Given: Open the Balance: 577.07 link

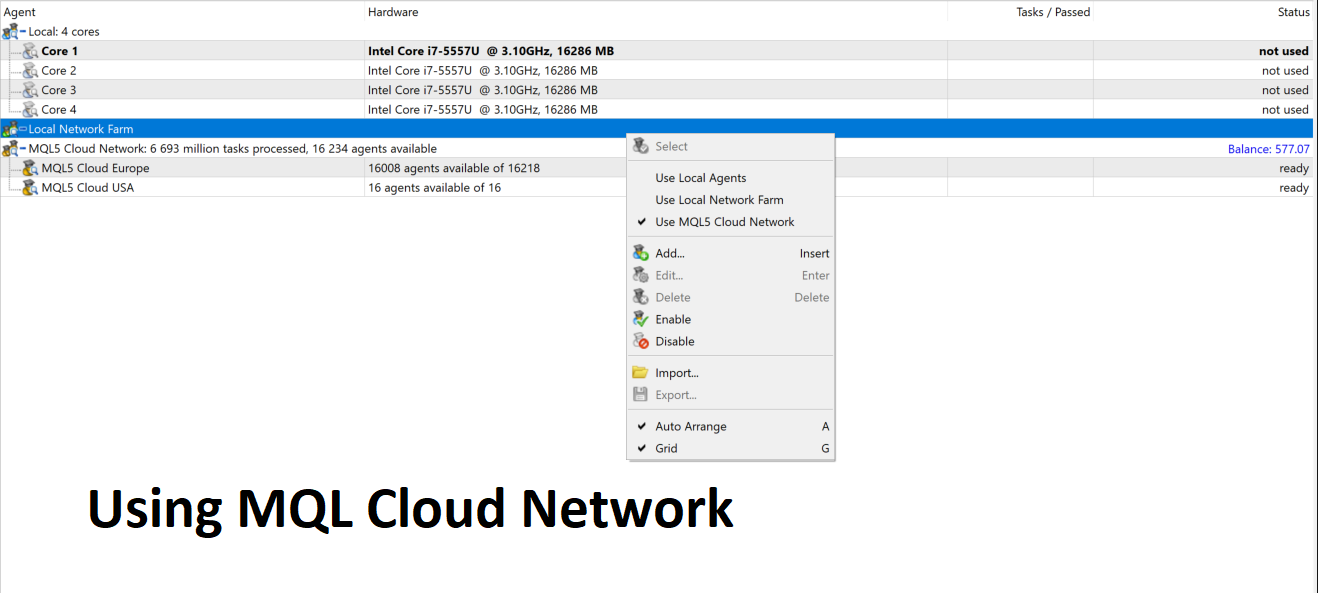Looking at the screenshot, I should [1268, 149].
